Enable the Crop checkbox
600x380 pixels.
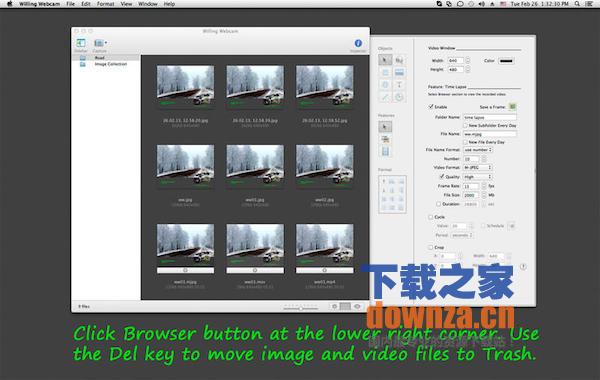tap(430, 247)
